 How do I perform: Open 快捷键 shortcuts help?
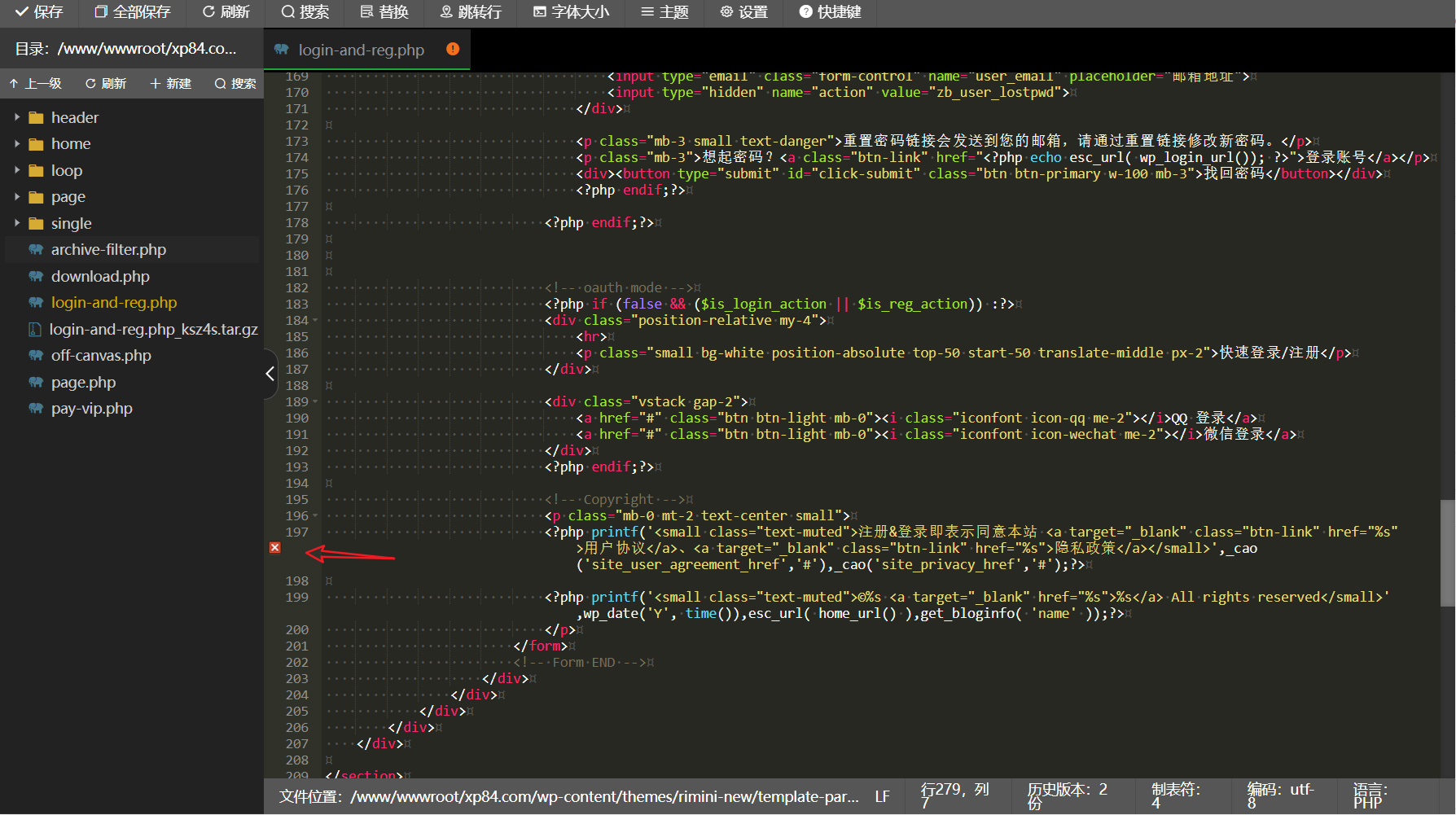(830, 12)
